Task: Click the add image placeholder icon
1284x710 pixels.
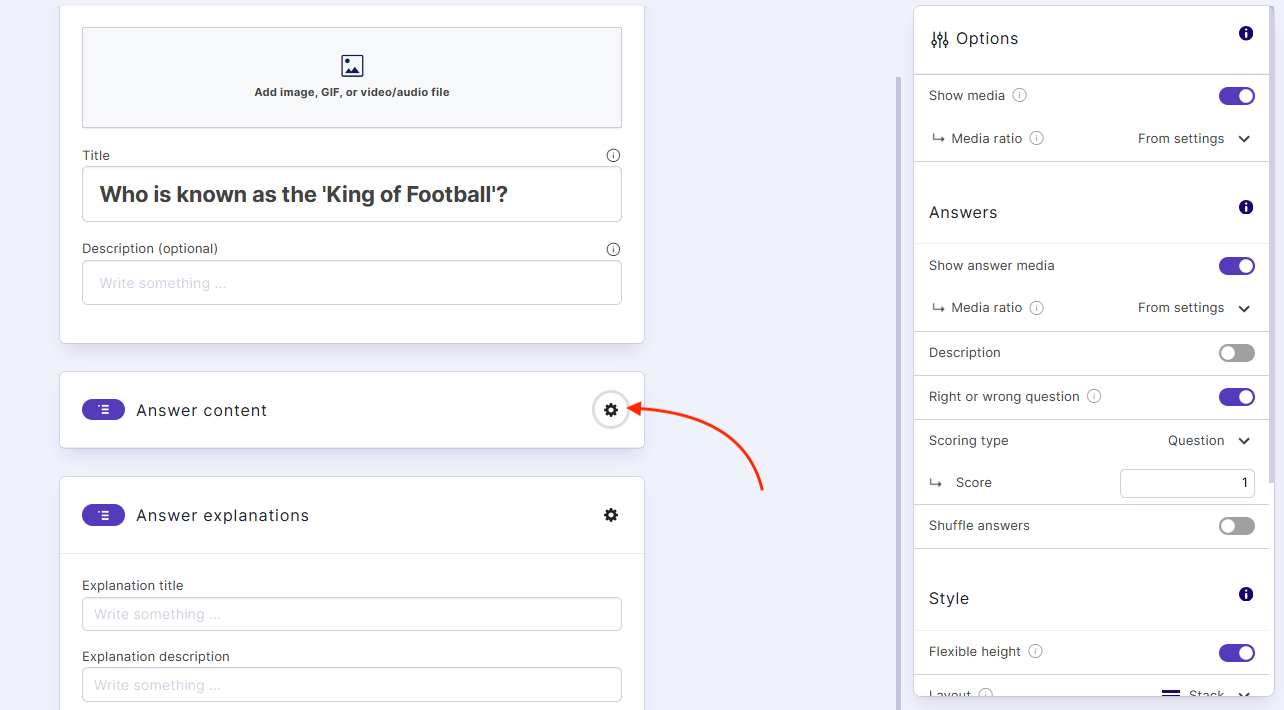Action: [x=352, y=65]
